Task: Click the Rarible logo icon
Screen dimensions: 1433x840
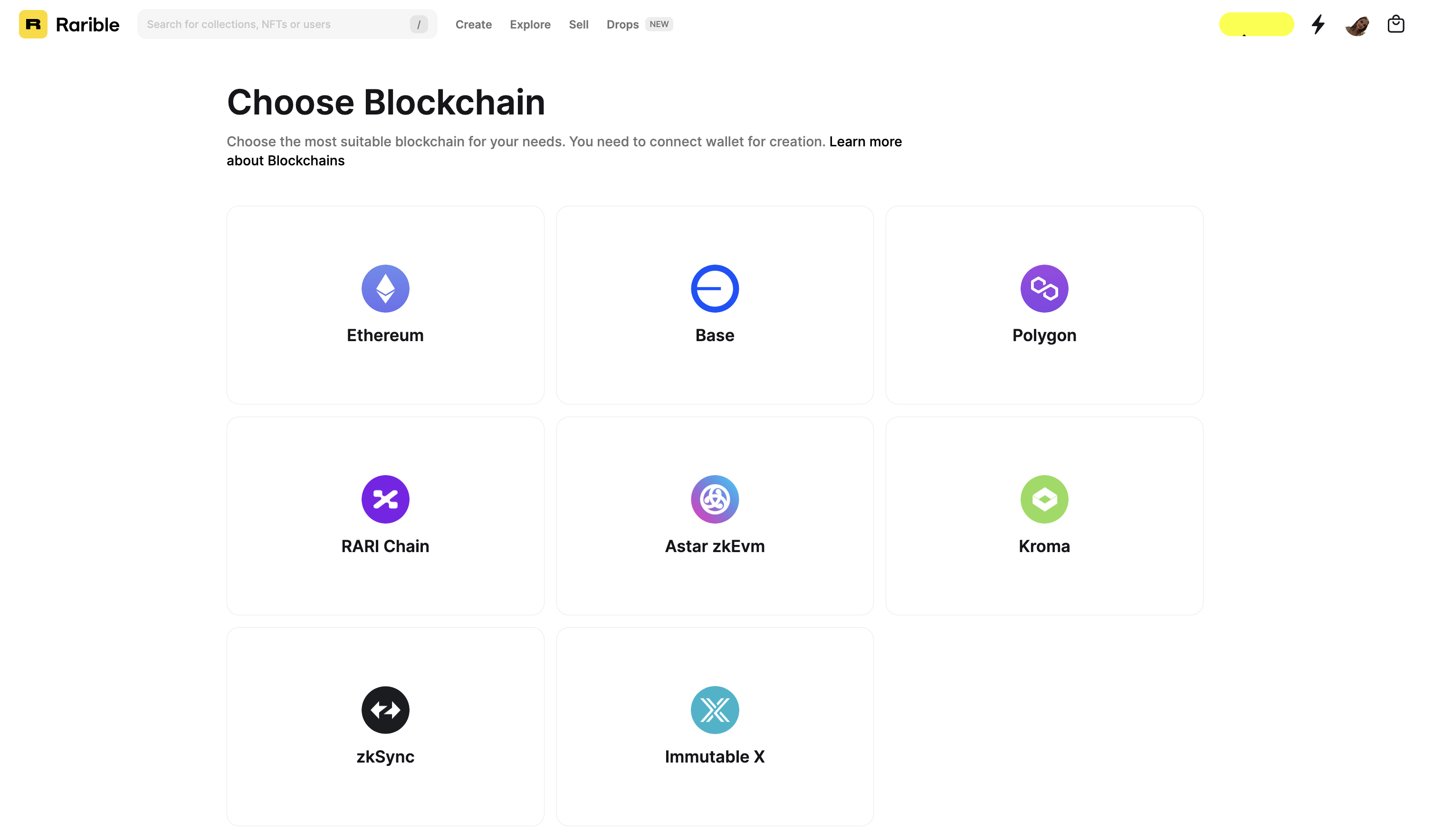Action: click(33, 24)
